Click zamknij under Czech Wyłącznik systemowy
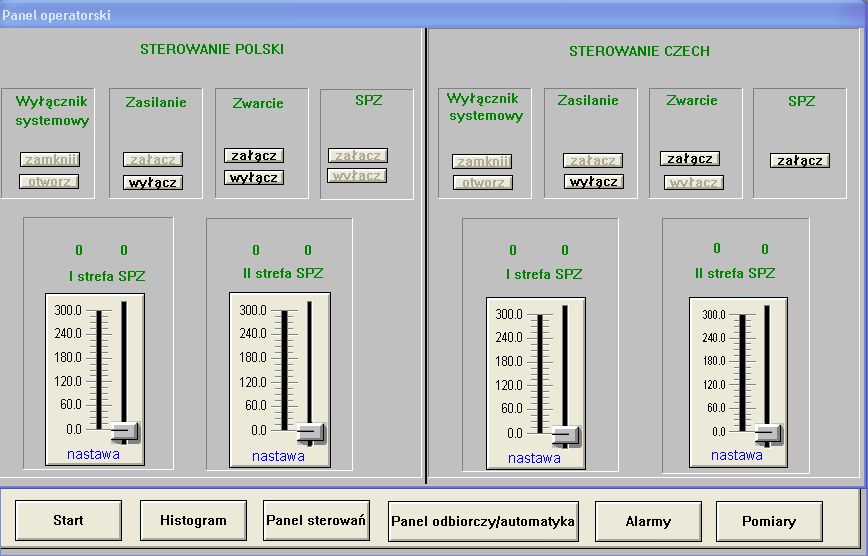 pos(482,161)
